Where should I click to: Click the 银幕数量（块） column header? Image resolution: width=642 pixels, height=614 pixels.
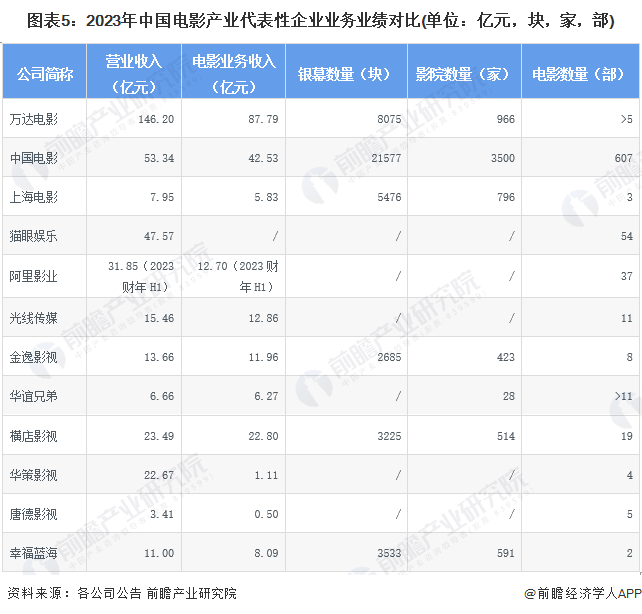coord(346,71)
